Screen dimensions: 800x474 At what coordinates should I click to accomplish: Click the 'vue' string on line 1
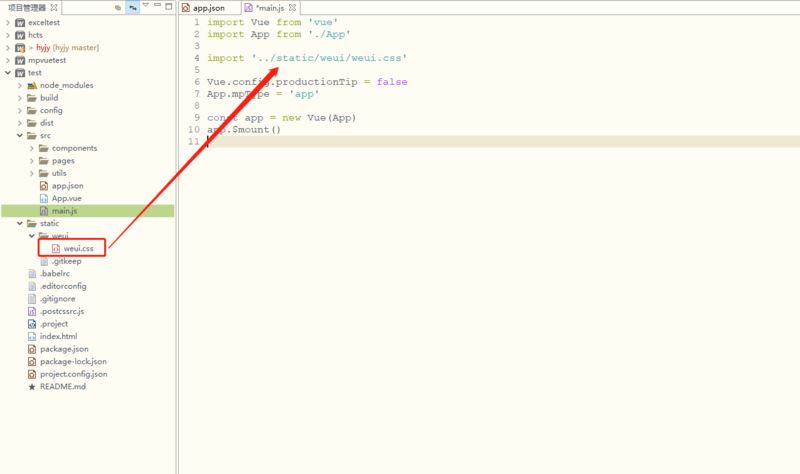click(x=323, y=22)
